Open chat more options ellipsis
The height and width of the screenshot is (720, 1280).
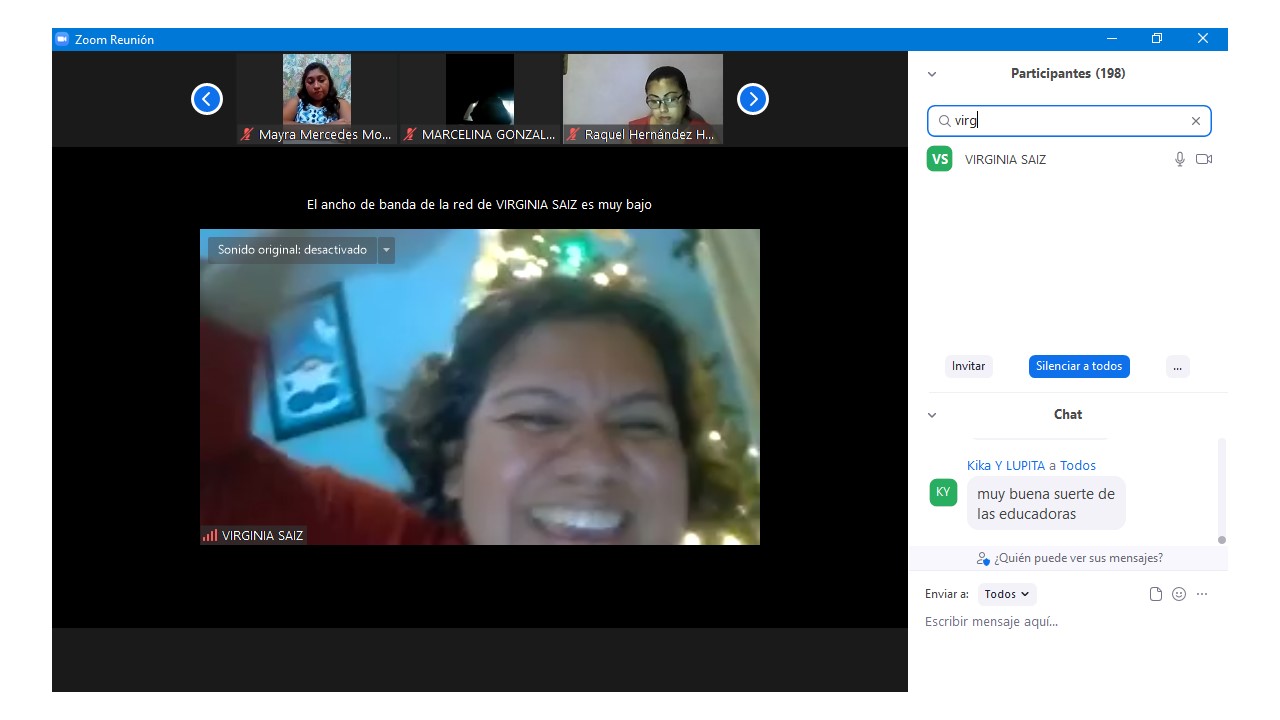pos(1202,594)
